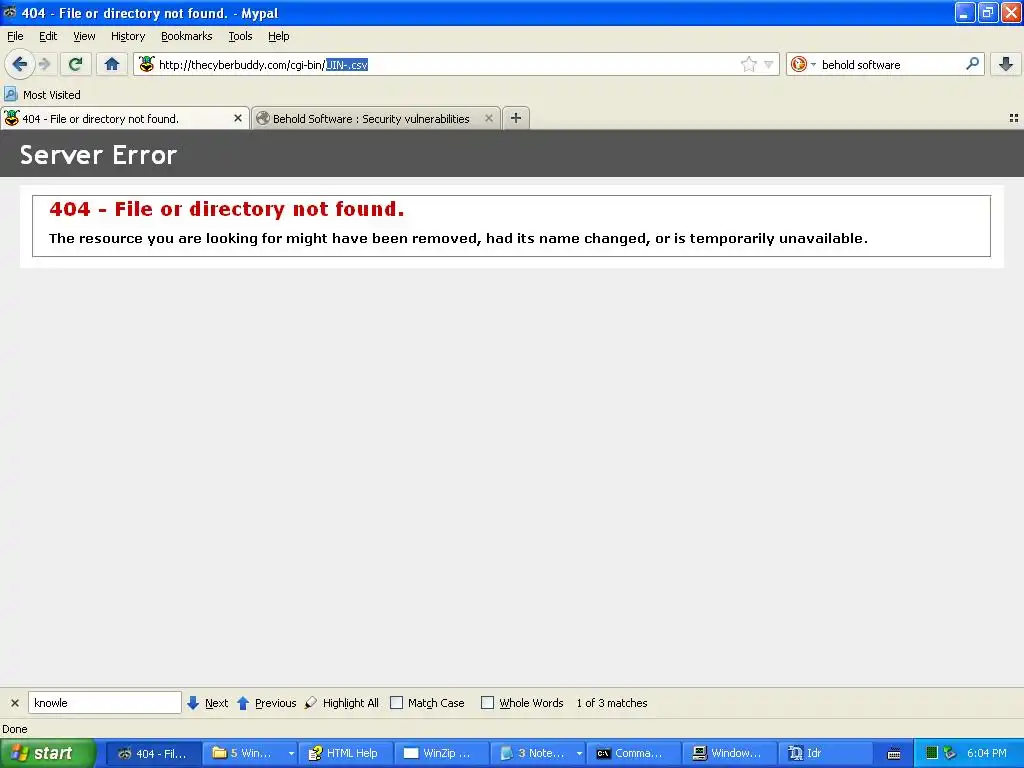This screenshot has height=768, width=1024.
Task: Switch to the 404 - Fil... taskbar button
Action: [x=153, y=753]
